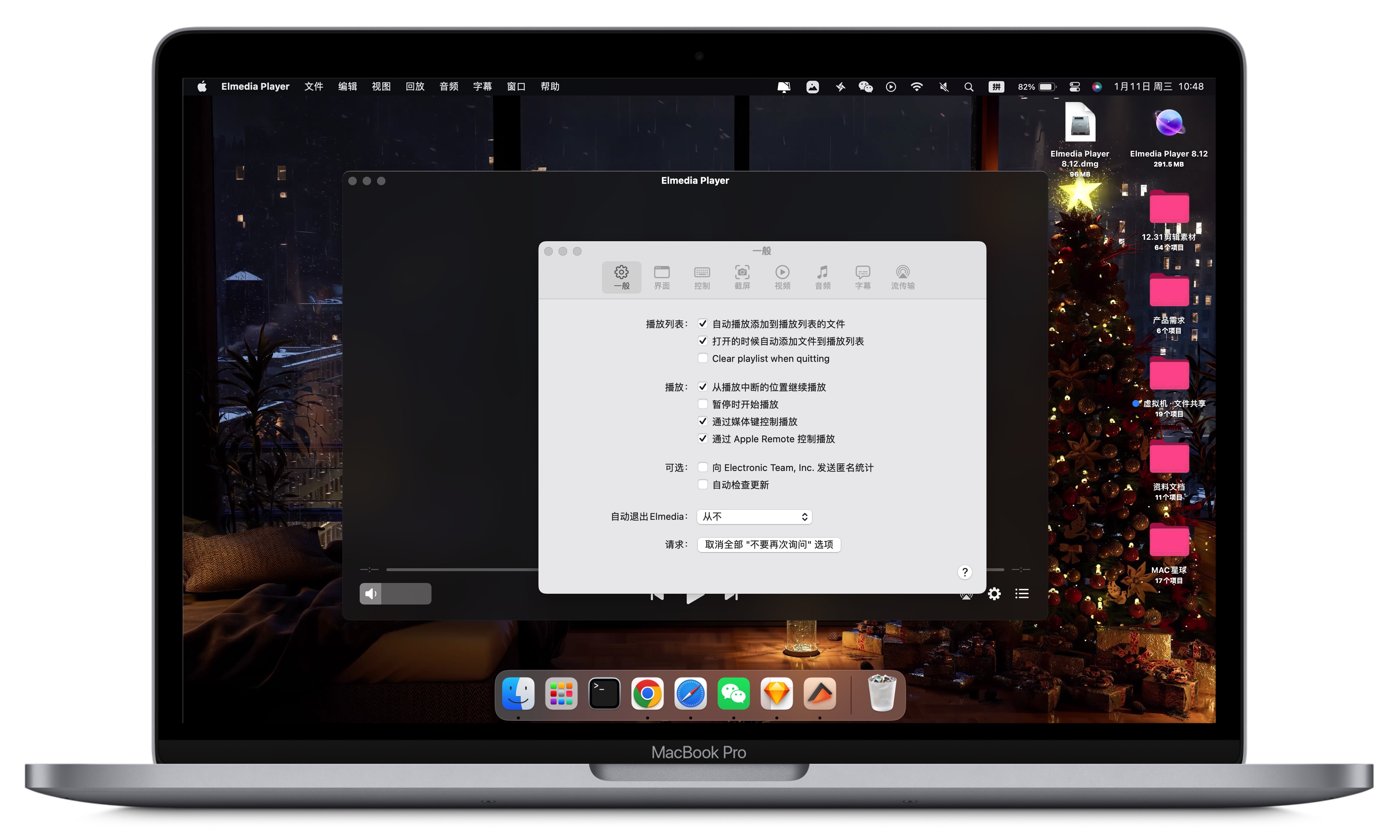Enable sending anonymous stats to Electronic Team
Viewport: 1400px width, 840px height.
[702, 467]
